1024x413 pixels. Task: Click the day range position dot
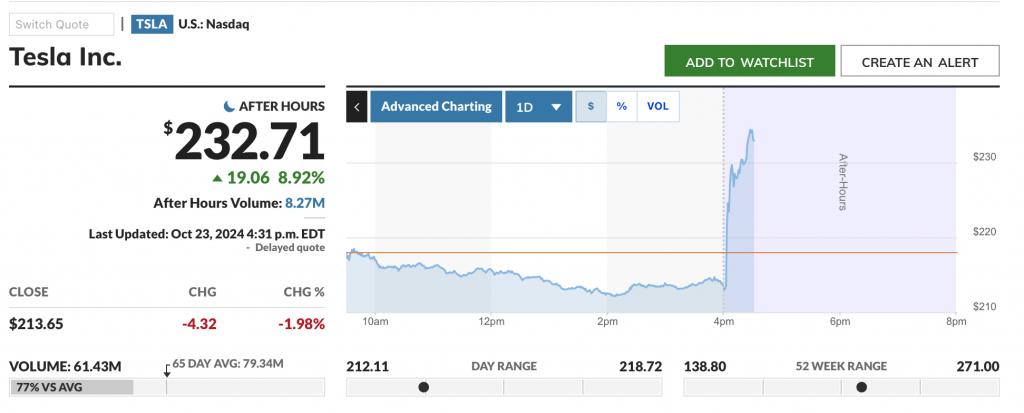point(423,387)
